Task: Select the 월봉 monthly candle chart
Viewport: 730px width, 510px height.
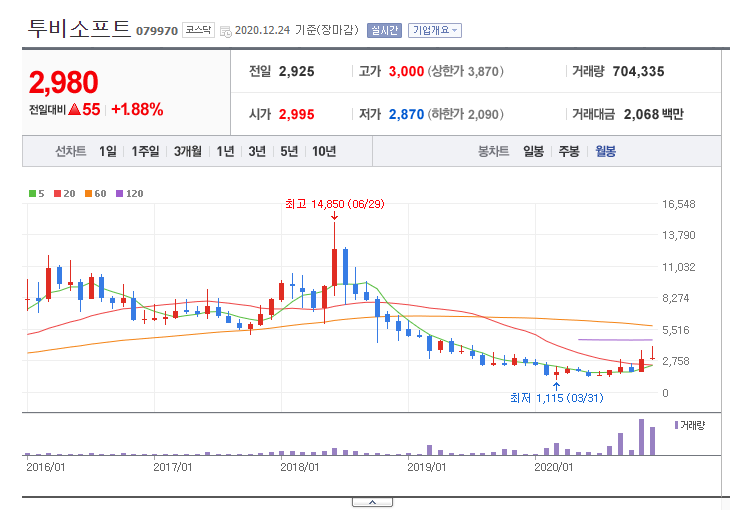Action: (x=605, y=151)
